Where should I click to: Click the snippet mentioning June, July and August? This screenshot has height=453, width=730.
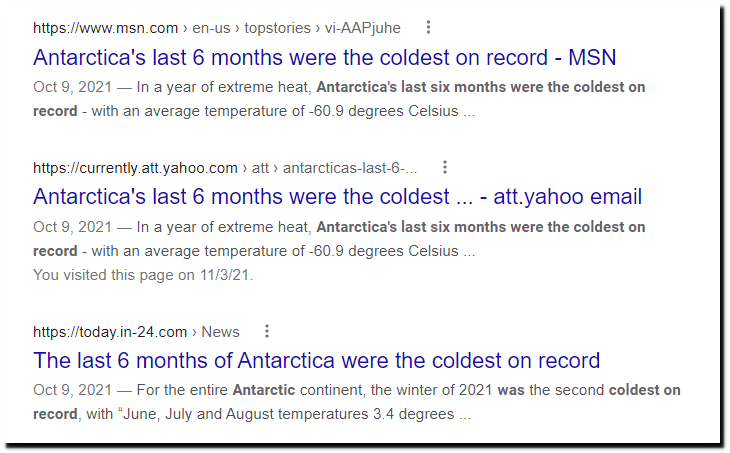[x=357, y=402]
